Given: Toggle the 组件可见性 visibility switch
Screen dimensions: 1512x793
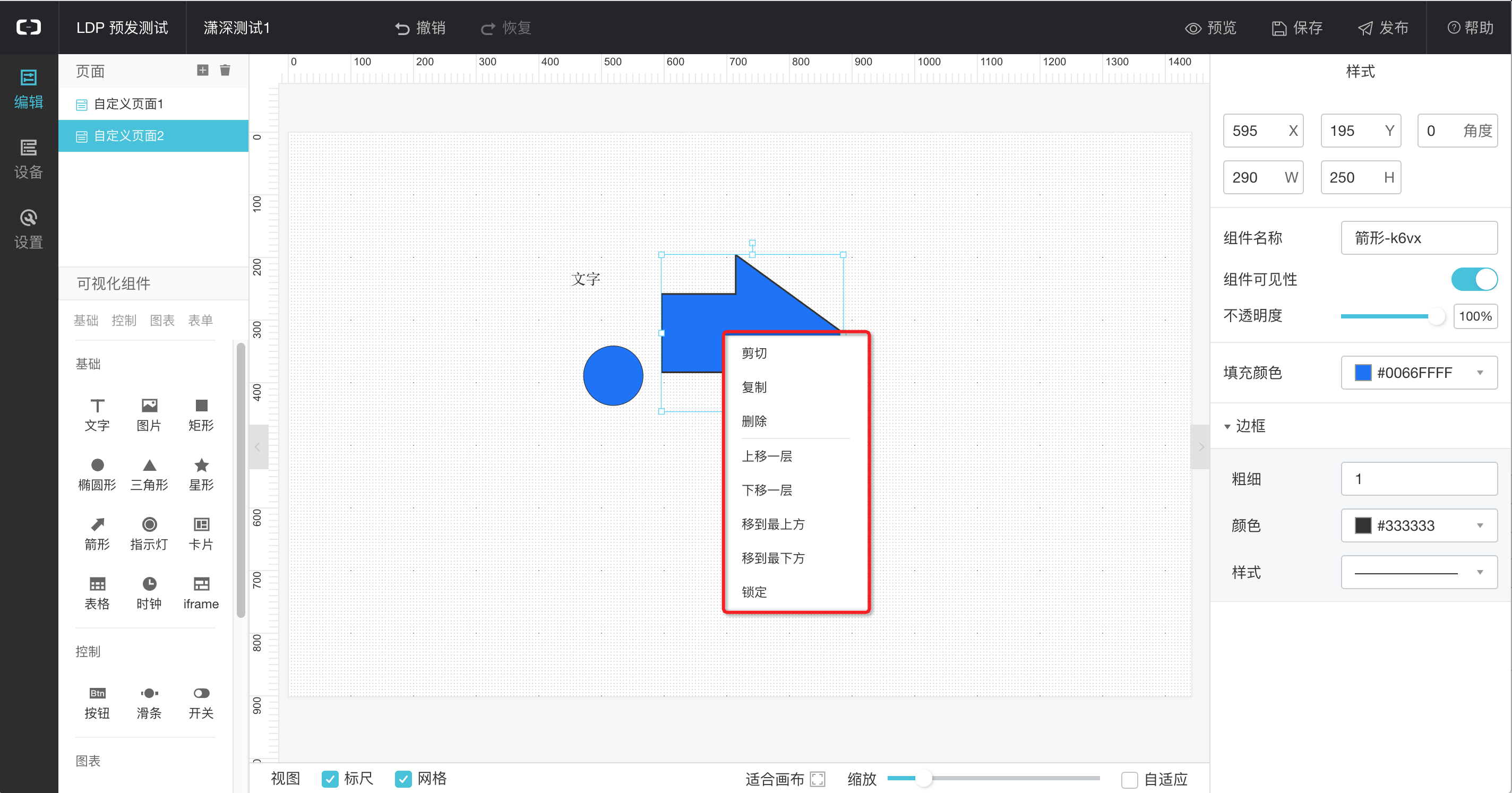Looking at the screenshot, I should 1473,279.
